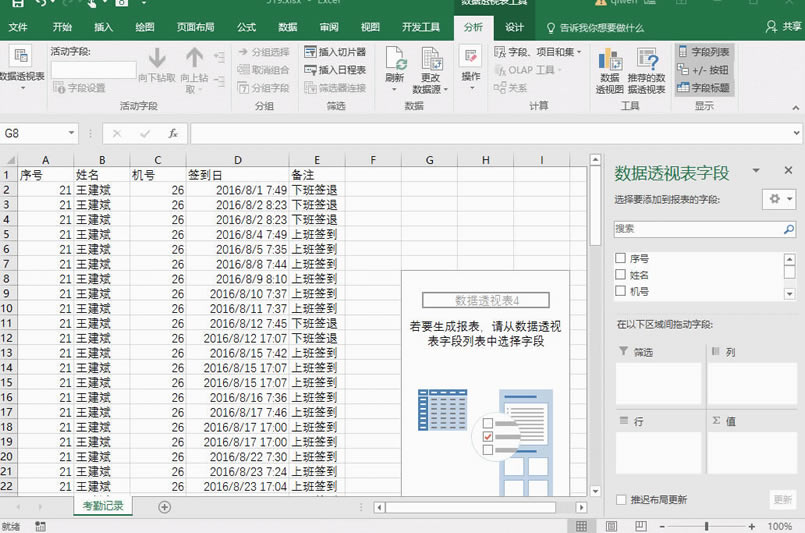The width and height of the screenshot is (805, 533).
Task: Switch to the 公式 tab
Action: [246, 27]
